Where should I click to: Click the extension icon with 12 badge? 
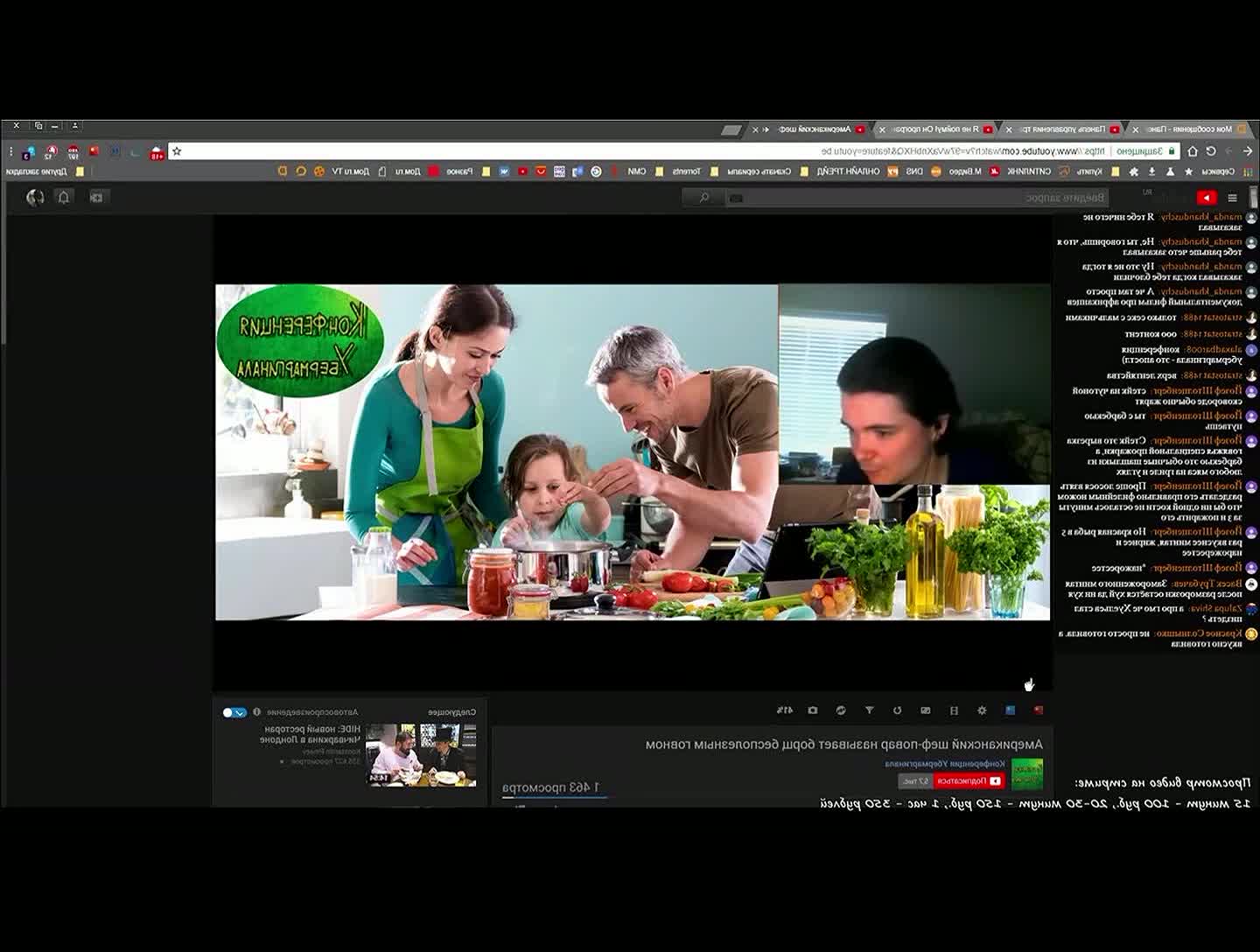[51, 151]
